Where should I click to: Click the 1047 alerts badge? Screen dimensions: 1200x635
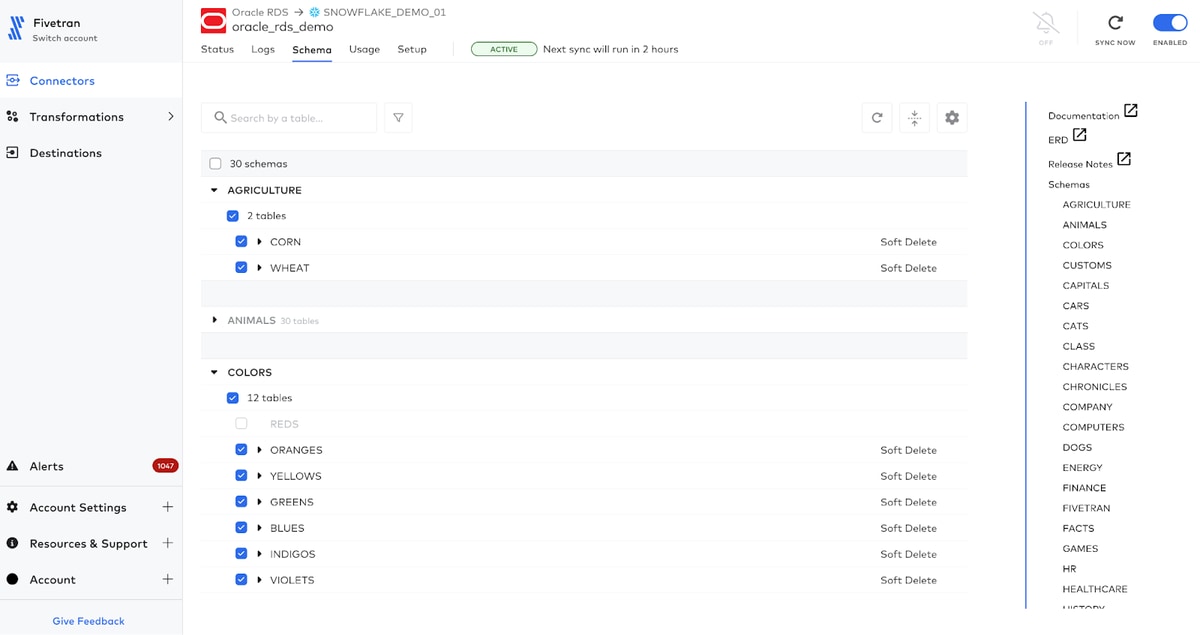165,466
